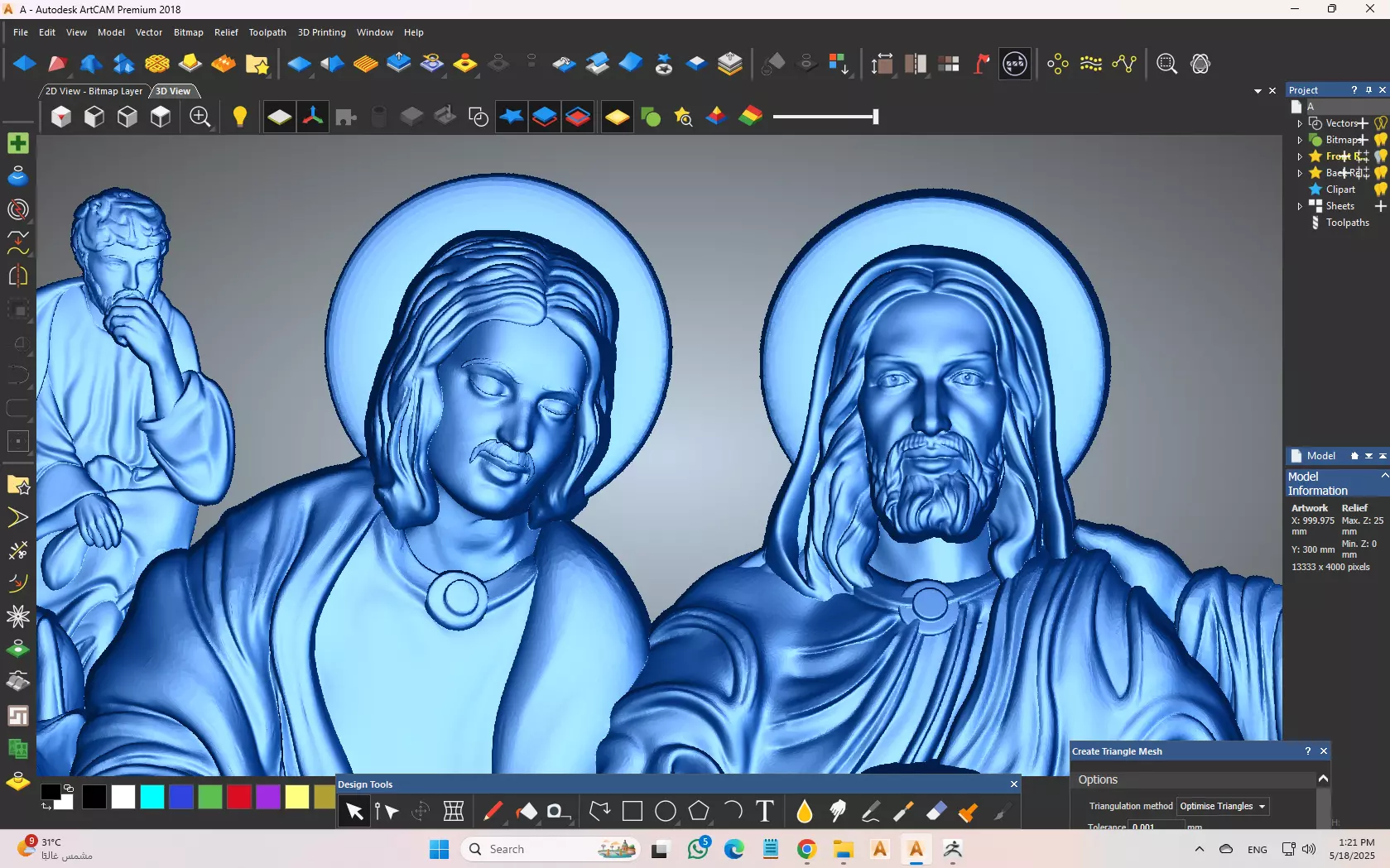This screenshot has width=1390, height=868.
Task: Collapse the Options section chevron
Action: [x=1323, y=779]
